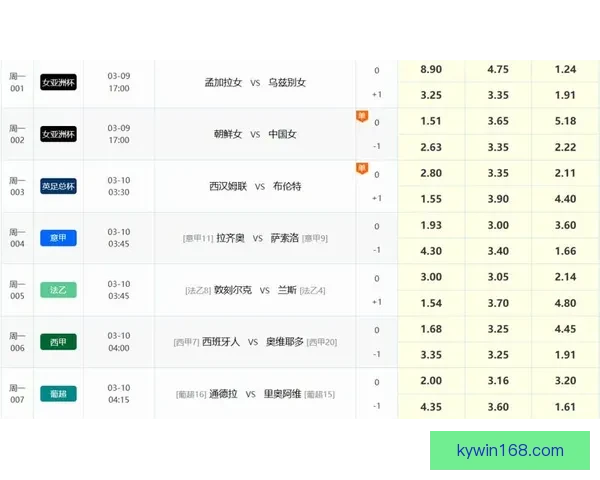Click the [西甲20] ranking label
This screenshot has height=480, width=600.
[322, 342]
